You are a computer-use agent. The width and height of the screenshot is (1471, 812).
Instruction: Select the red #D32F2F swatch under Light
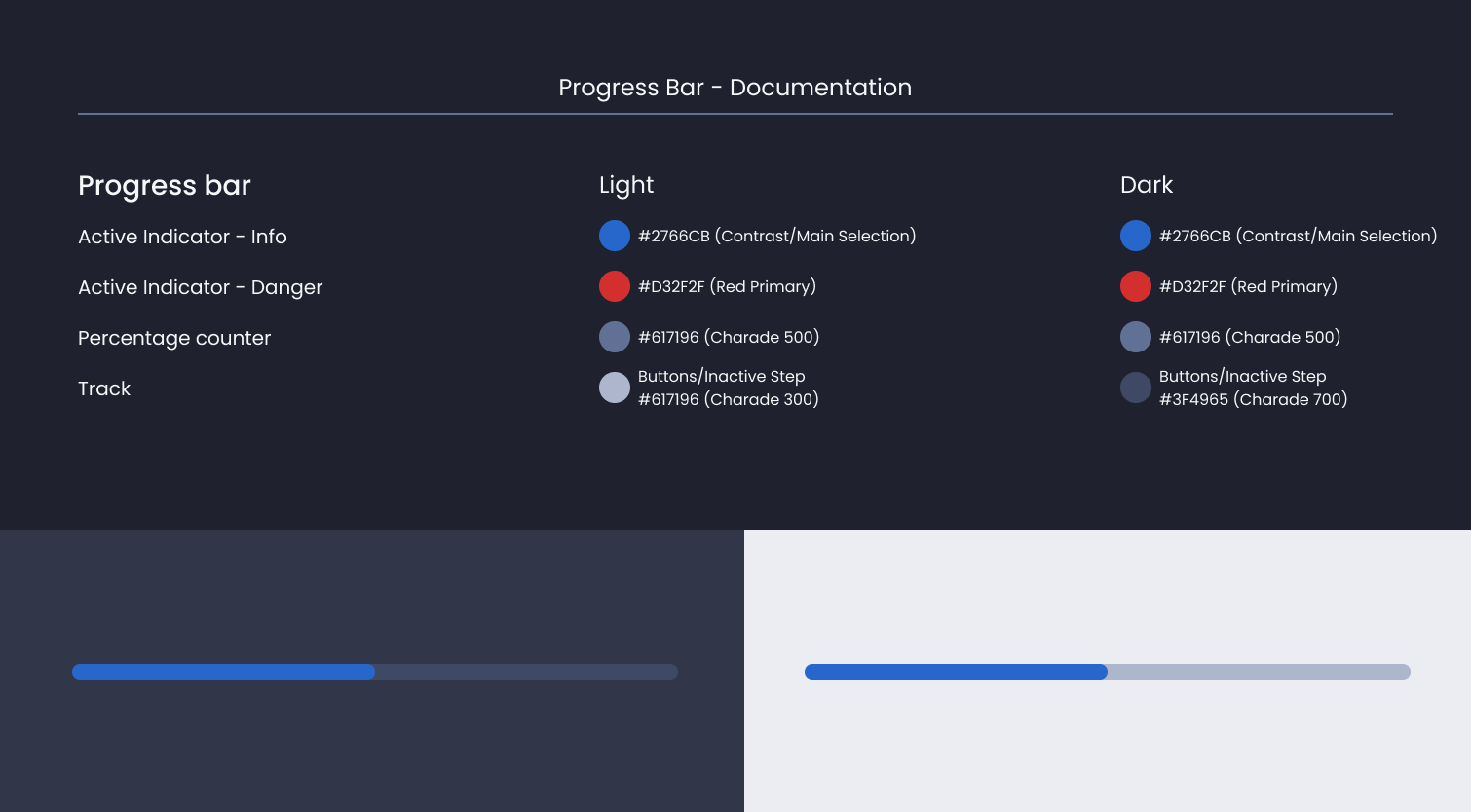point(615,286)
